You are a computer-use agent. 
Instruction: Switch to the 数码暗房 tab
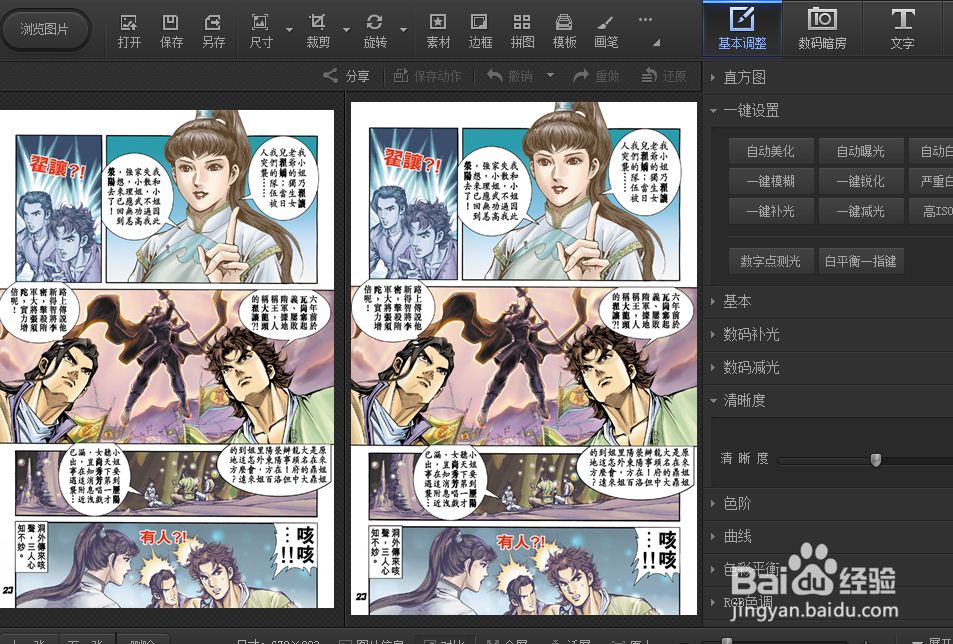point(822,29)
